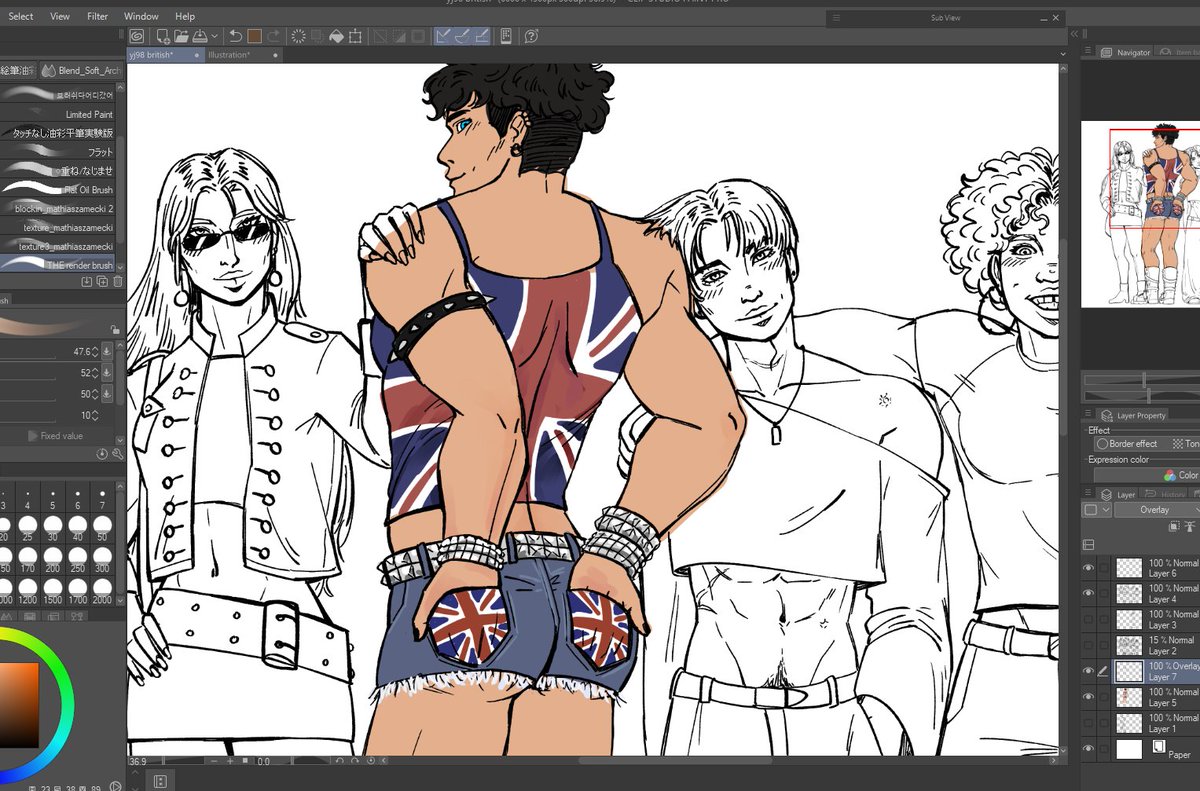Hide Layer 6 using eye icon
Image resolution: width=1200 pixels, height=791 pixels.
pos(1088,568)
